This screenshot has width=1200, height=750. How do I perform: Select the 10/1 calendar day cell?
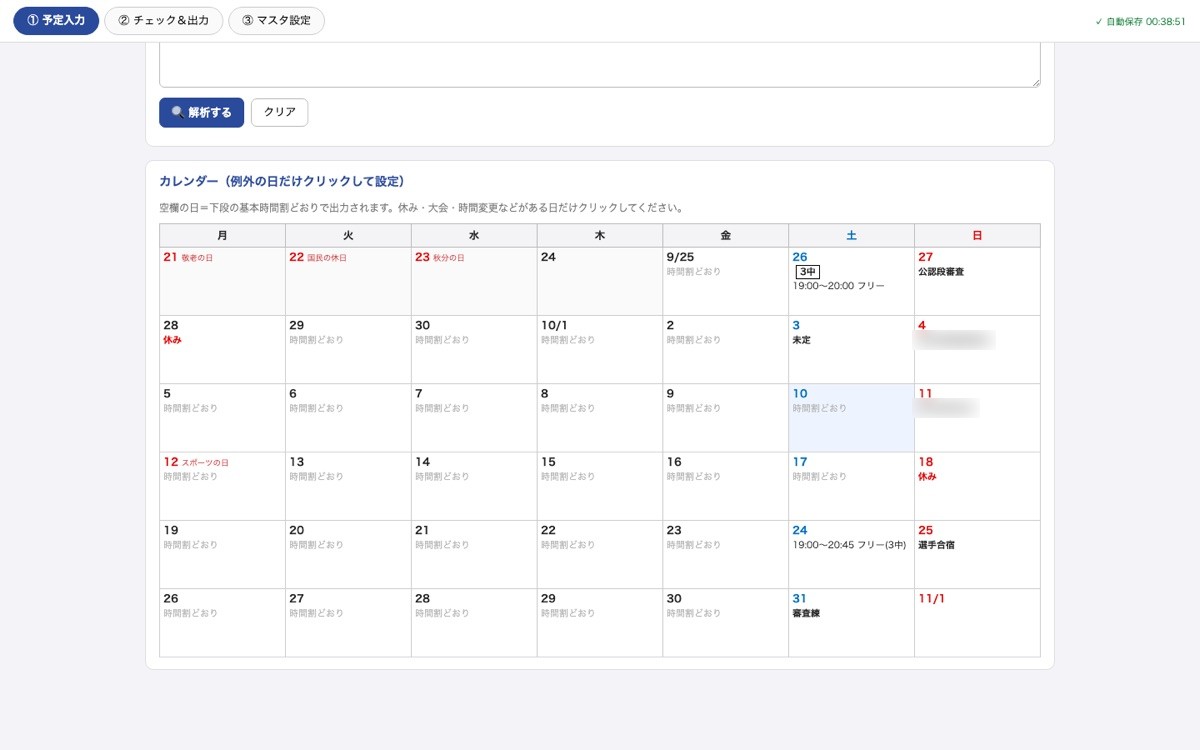pos(600,349)
